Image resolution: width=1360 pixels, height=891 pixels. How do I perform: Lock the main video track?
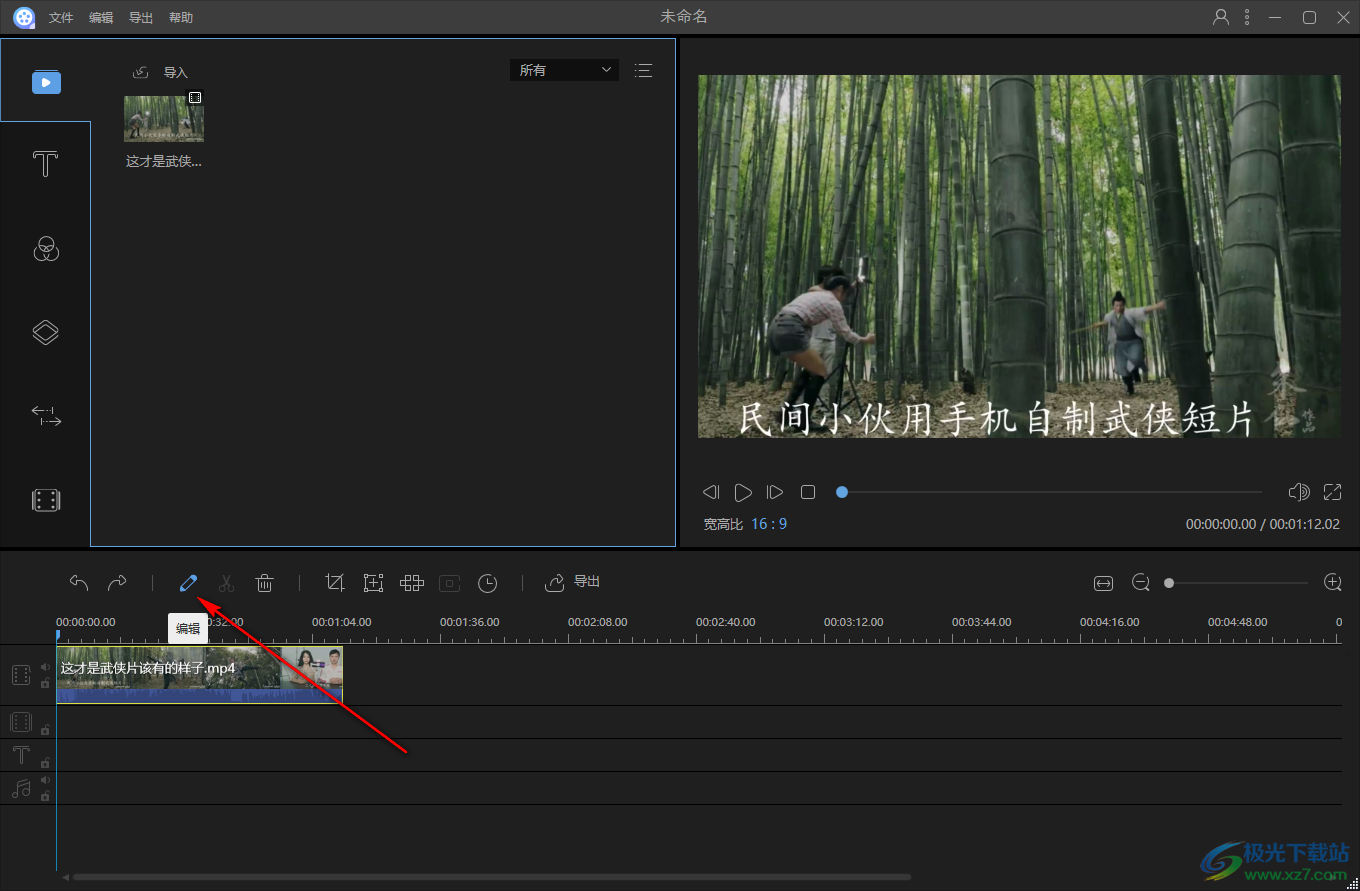click(x=45, y=684)
